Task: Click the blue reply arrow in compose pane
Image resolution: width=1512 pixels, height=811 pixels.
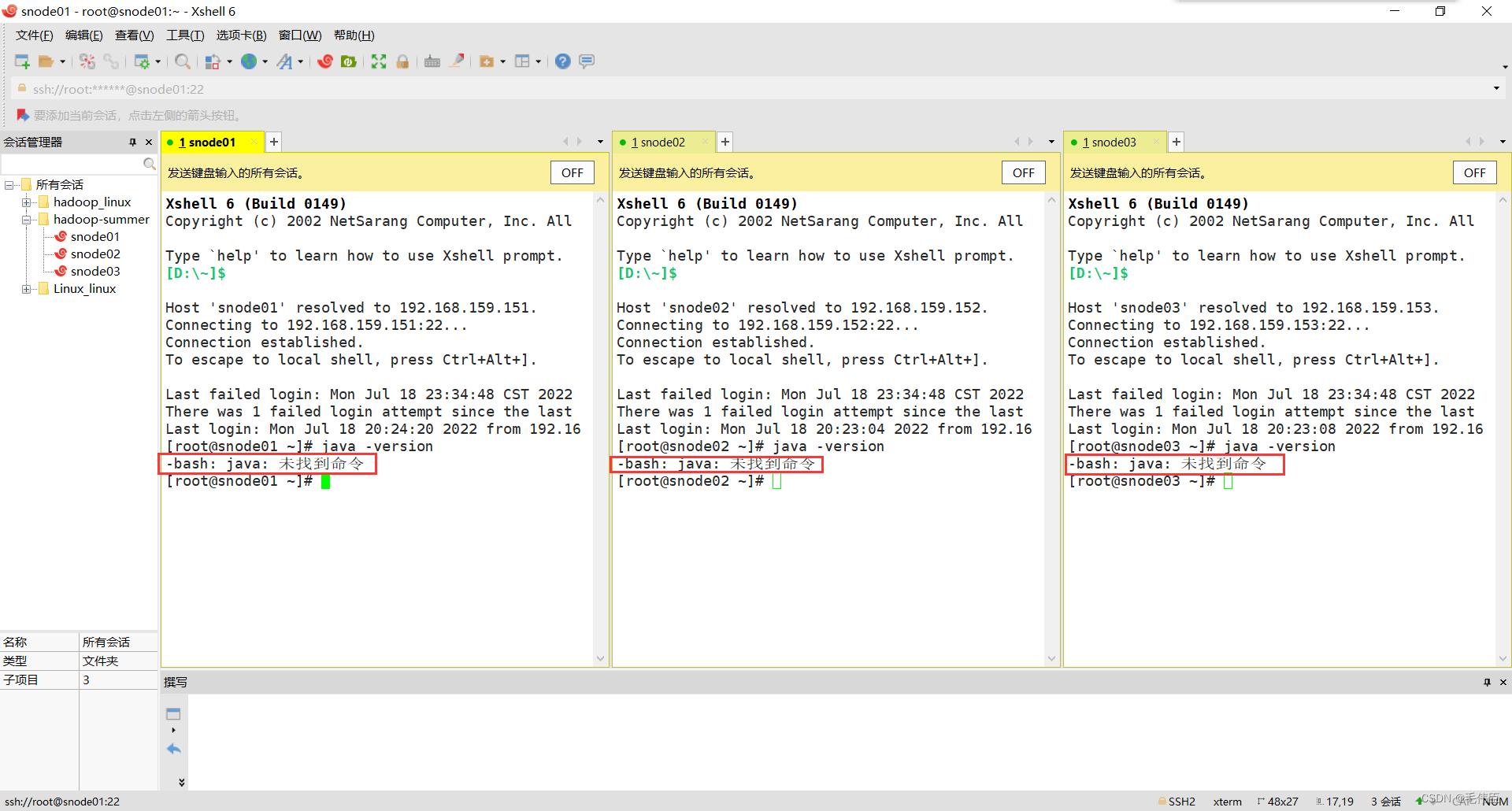Action: coord(174,749)
